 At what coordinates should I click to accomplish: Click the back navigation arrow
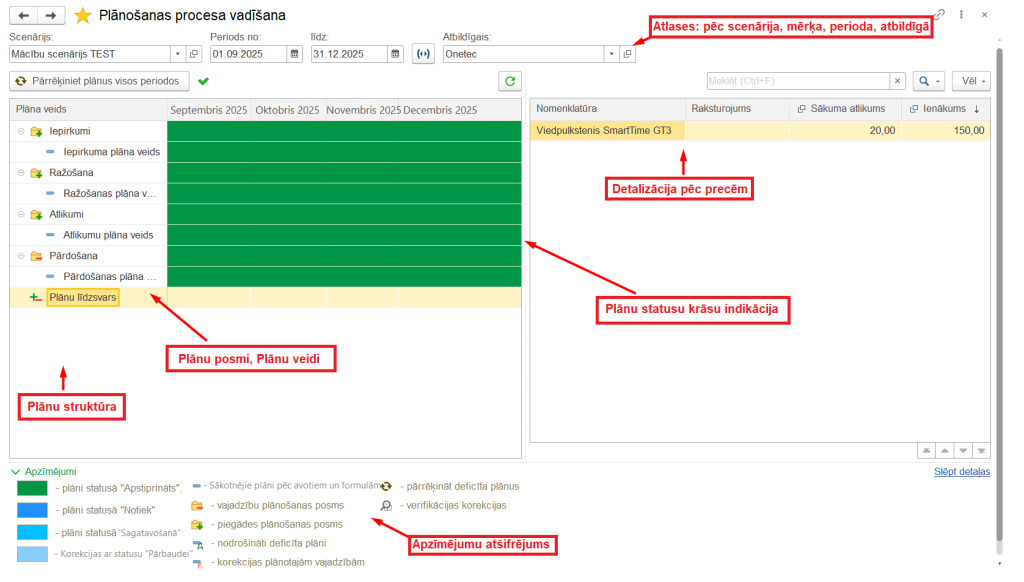[x=24, y=16]
